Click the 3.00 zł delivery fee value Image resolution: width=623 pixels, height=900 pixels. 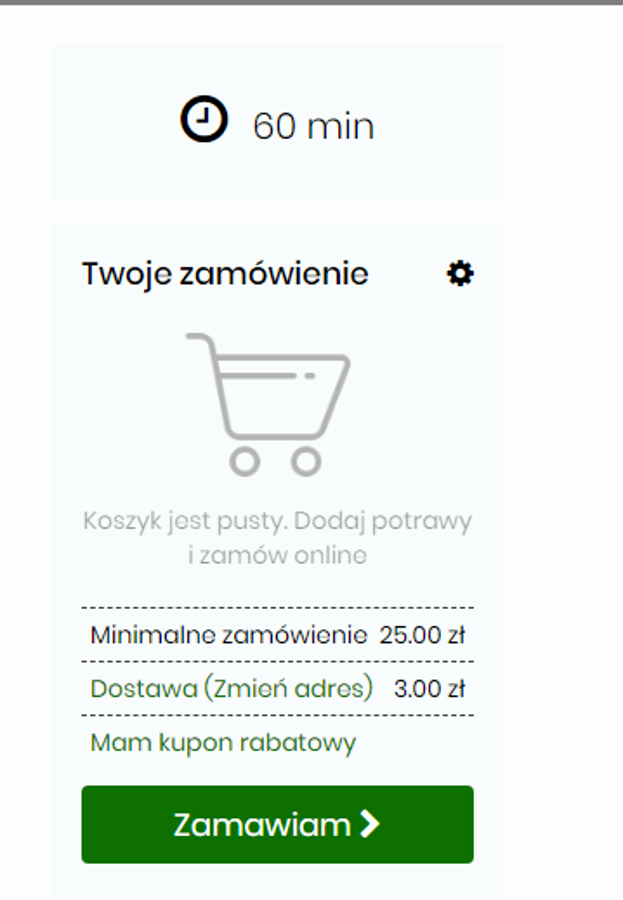pos(429,689)
